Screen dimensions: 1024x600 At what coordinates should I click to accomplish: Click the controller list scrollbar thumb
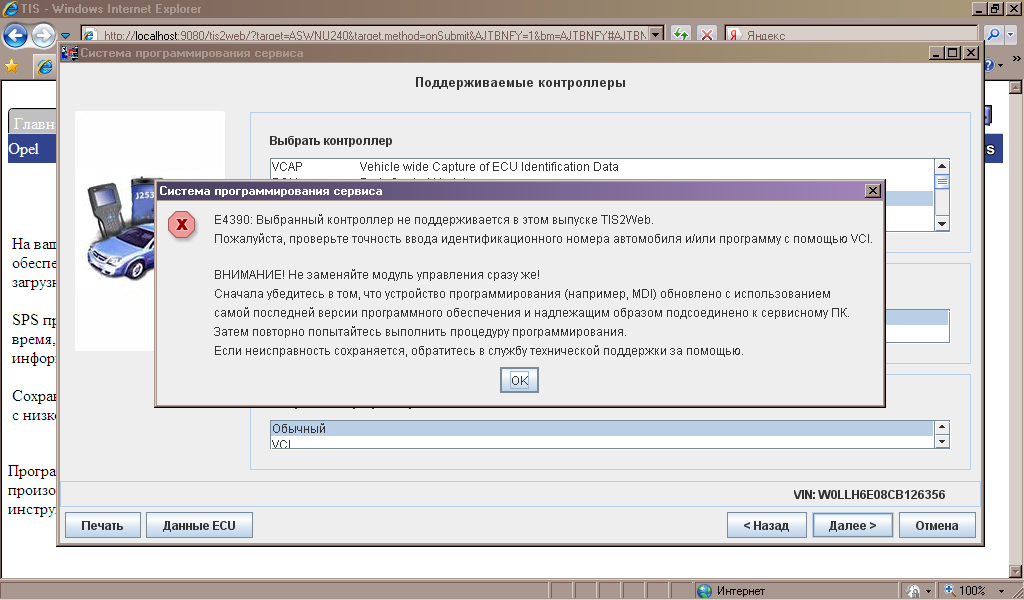coord(942,182)
